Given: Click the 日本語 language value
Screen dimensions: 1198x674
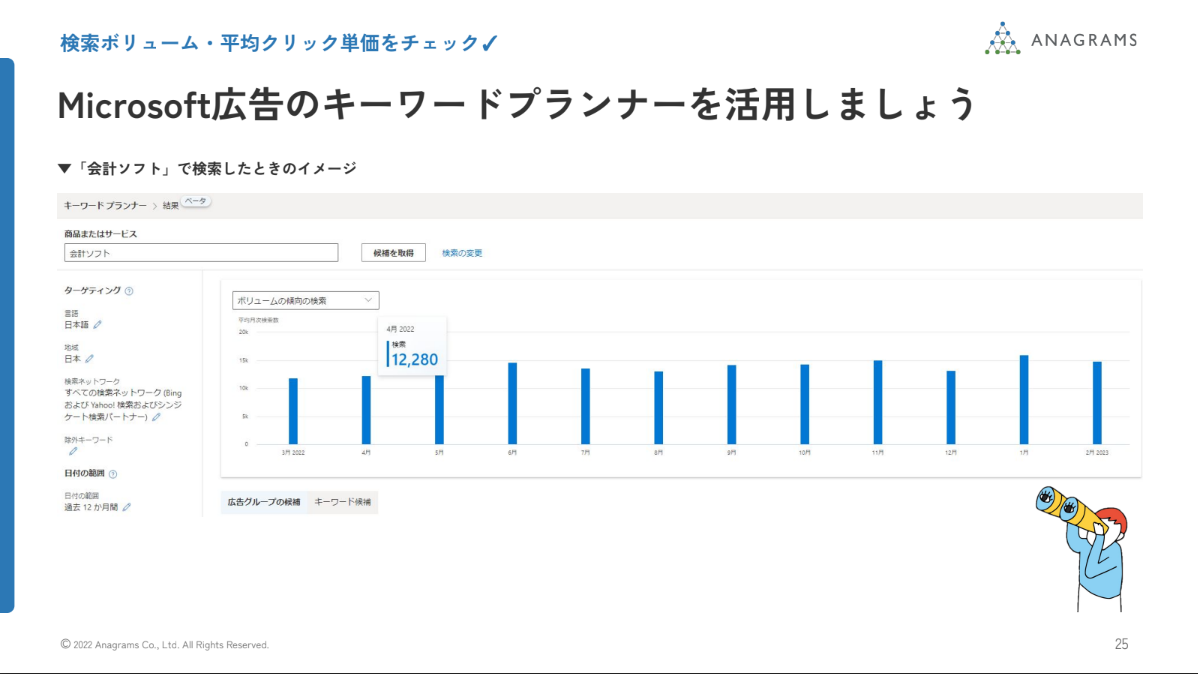Looking at the screenshot, I should pyautogui.click(x=76, y=325).
